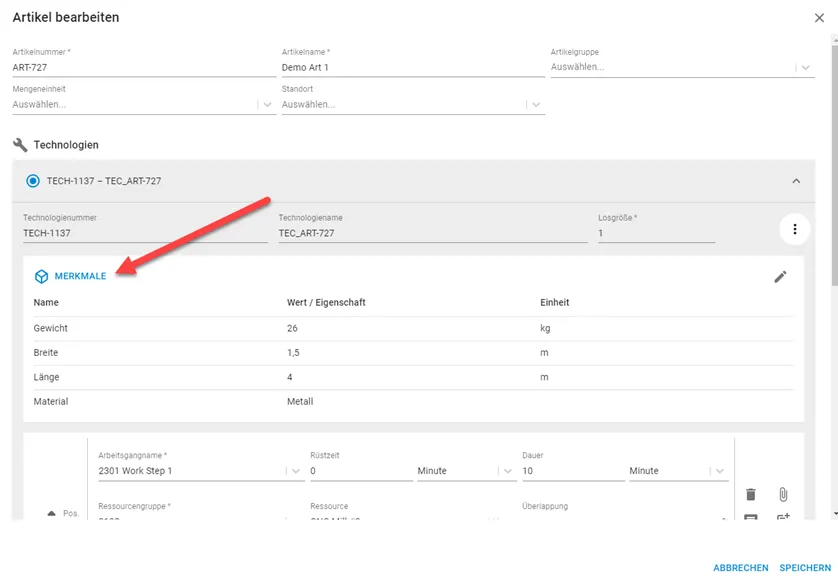Edit the Losgröße value field

pyautogui.click(x=656, y=233)
